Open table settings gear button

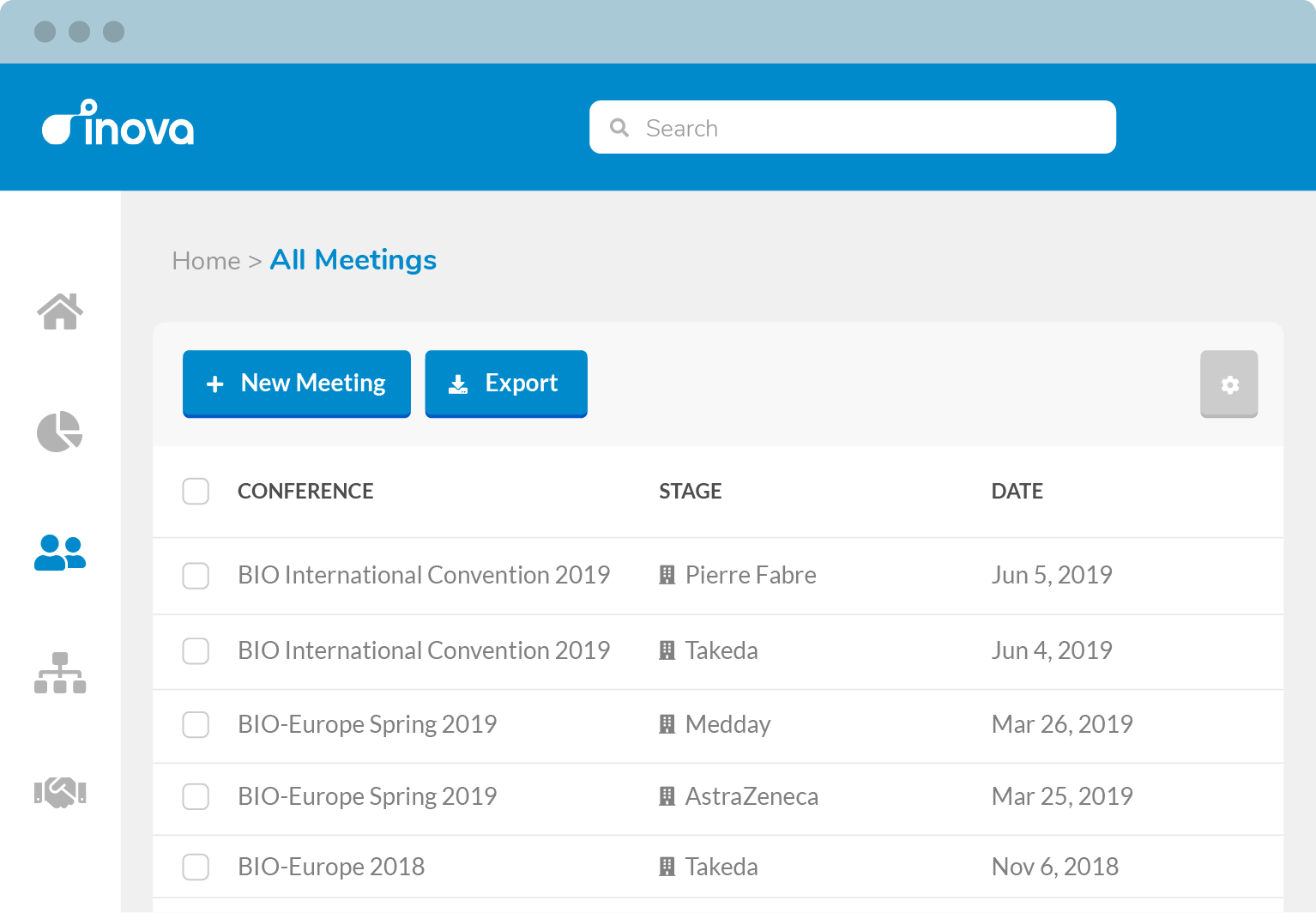coord(1228,384)
